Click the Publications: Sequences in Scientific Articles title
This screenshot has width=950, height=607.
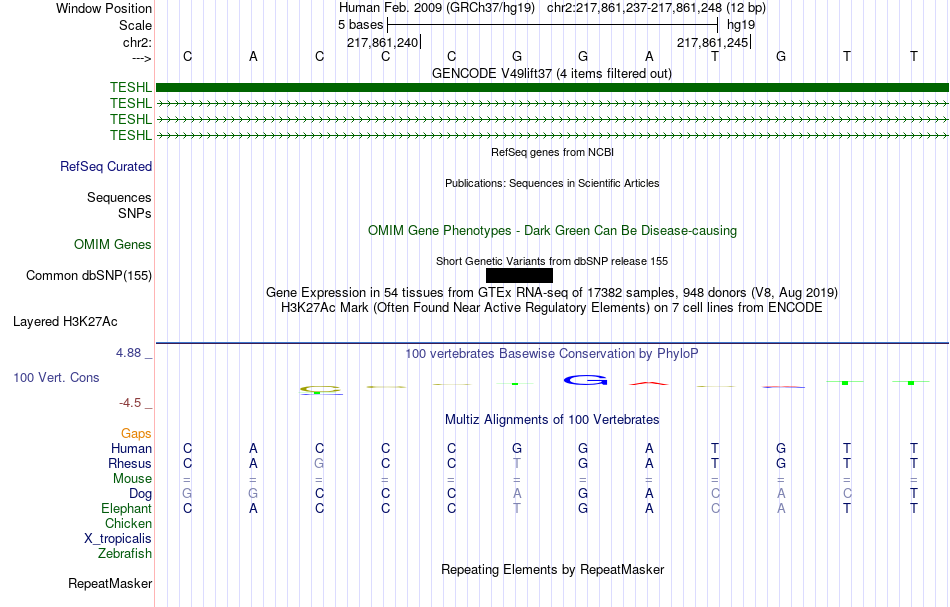[x=552, y=183]
